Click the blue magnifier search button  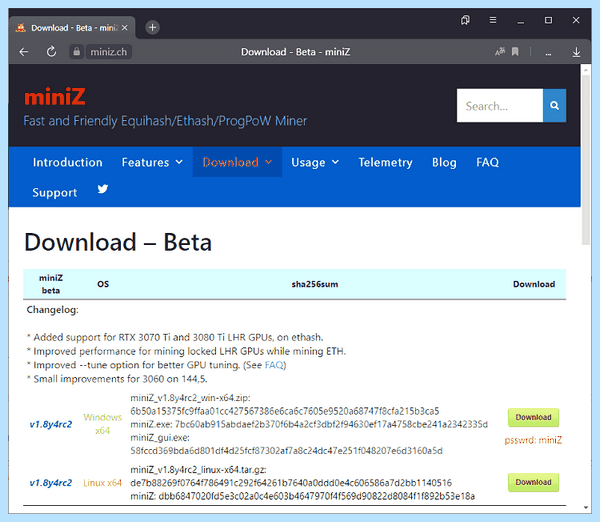click(554, 106)
